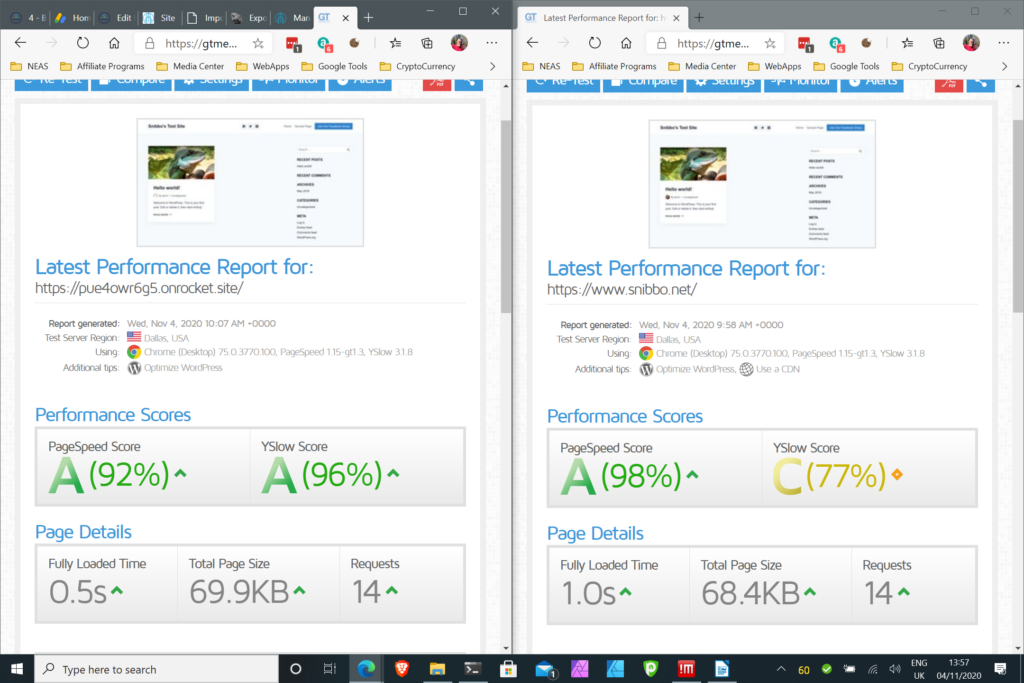
Task: Click the address bar in the left window
Action: click(204, 43)
